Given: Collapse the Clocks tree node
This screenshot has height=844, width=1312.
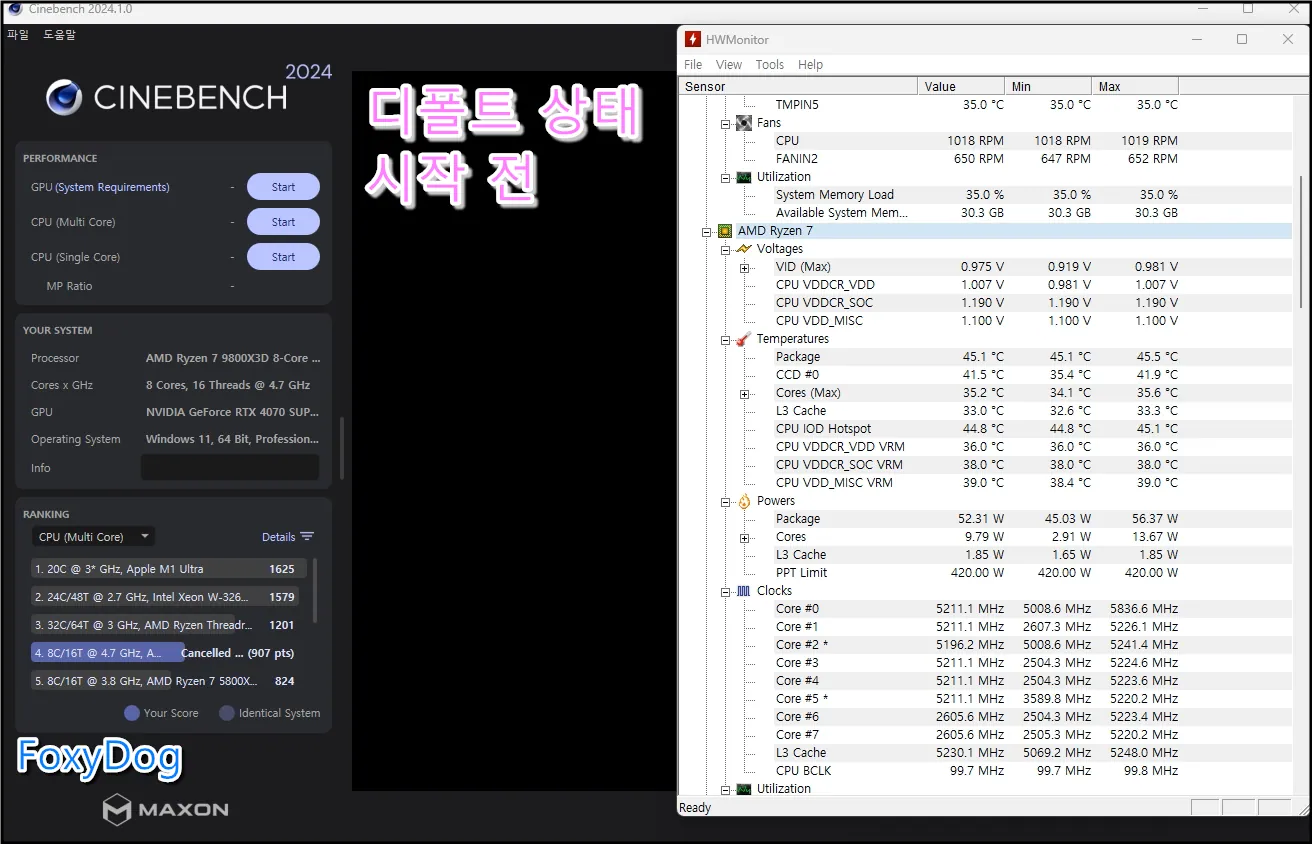Looking at the screenshot, I should (726, 591).
